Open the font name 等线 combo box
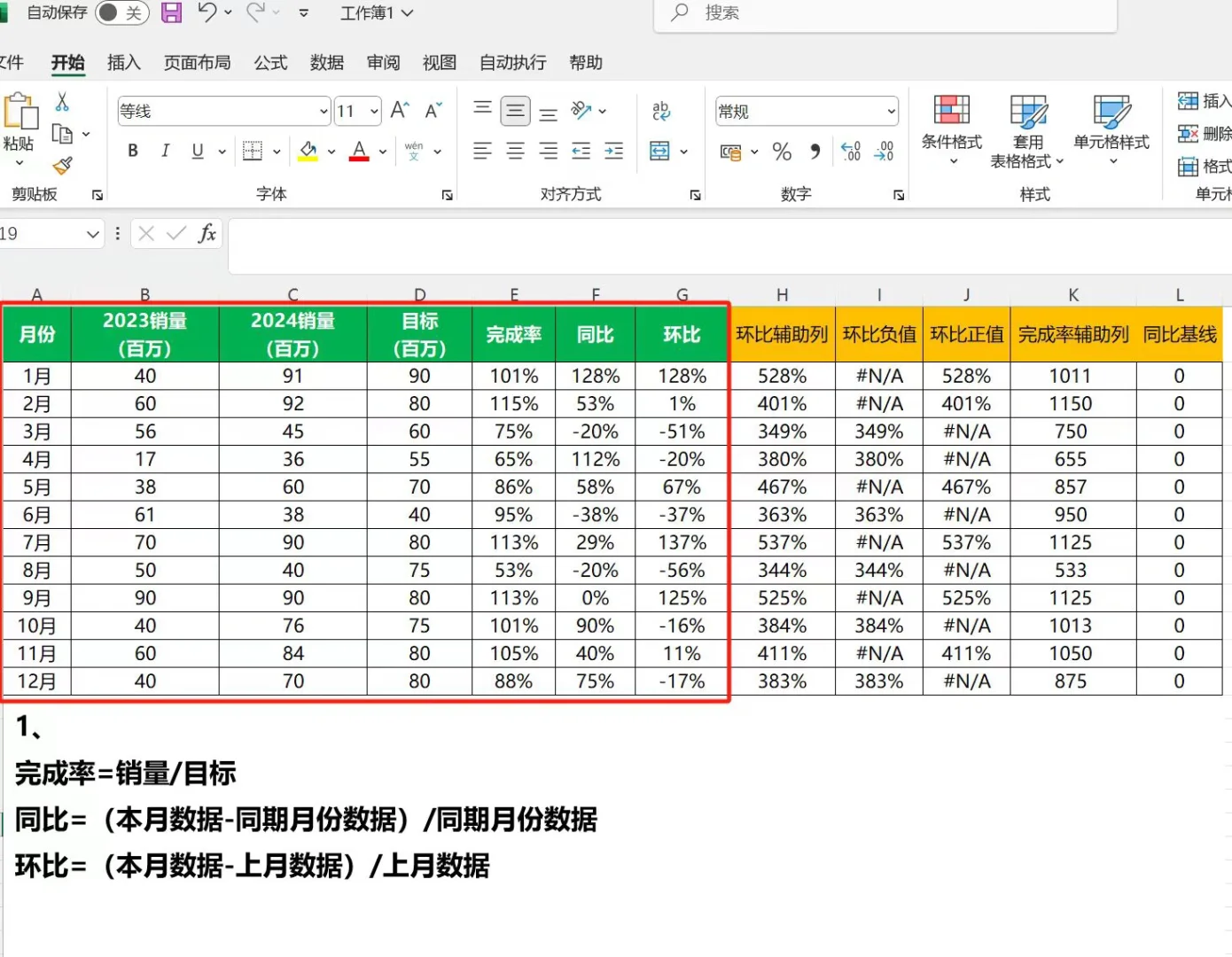 224,111
